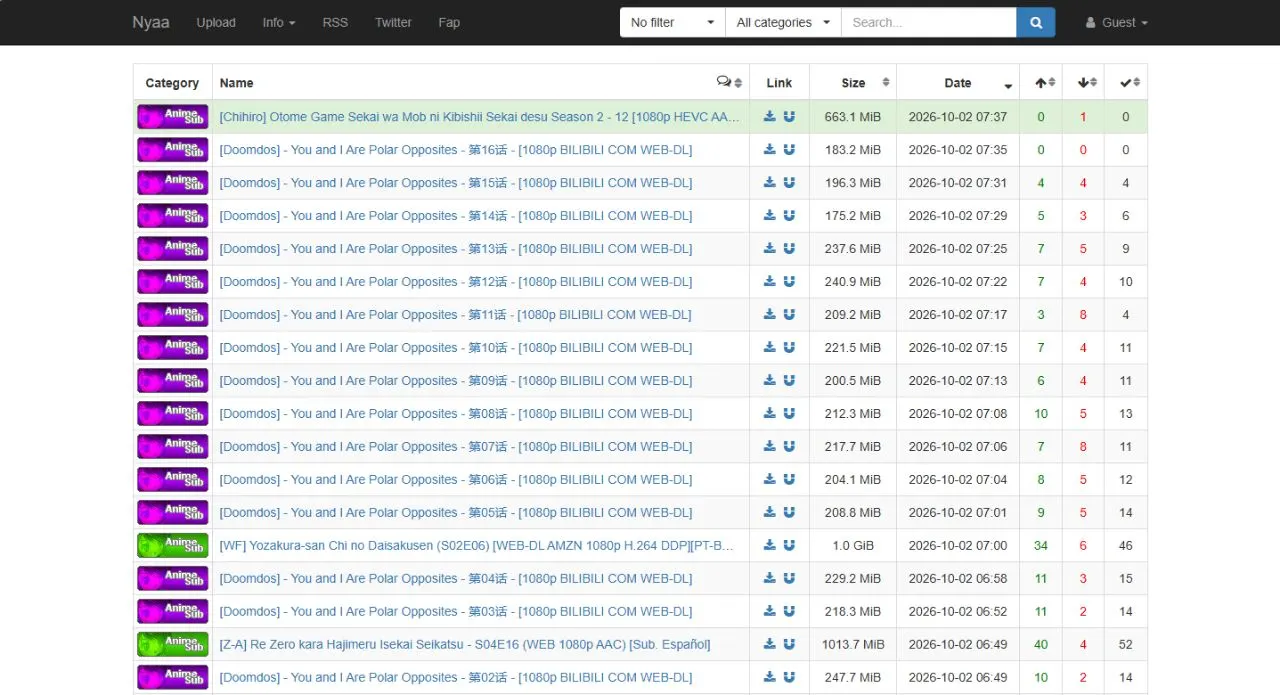The image size is (1280, 695).
Task: Download torrent for Polar Opposites 第03话
Action: (769, 612)
